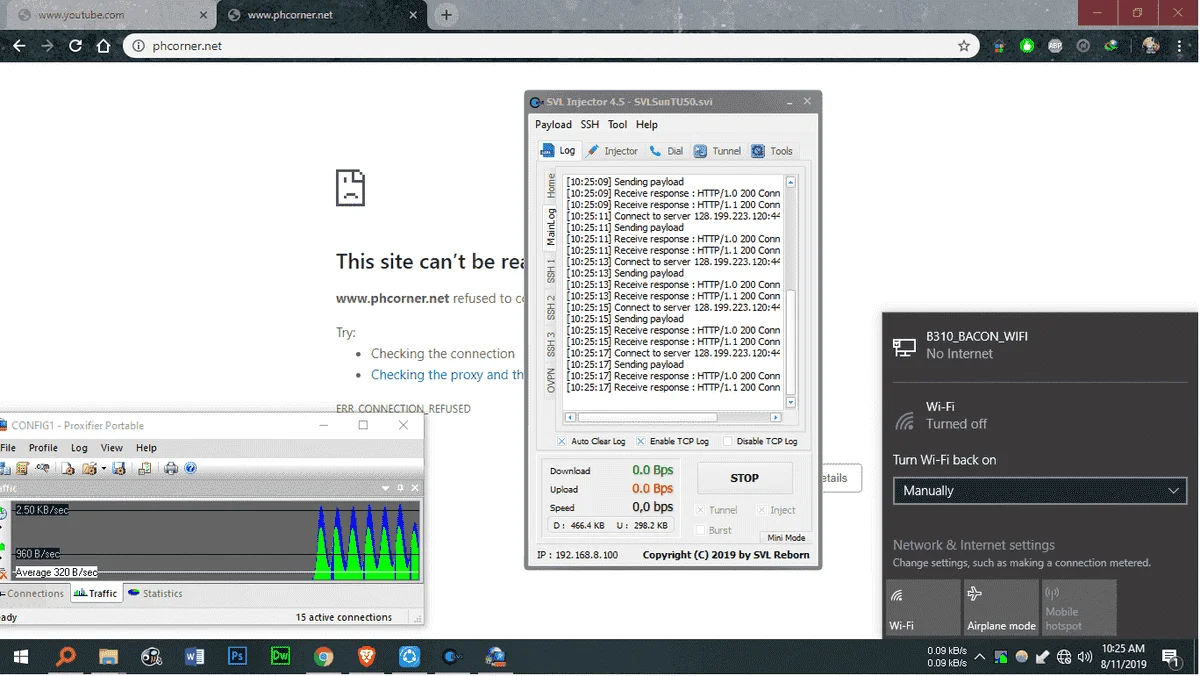Viewport: 1200px width, 676px height.
Task: Click the log's vertical scrollbar thumb
Action: [x=790, y=340]
